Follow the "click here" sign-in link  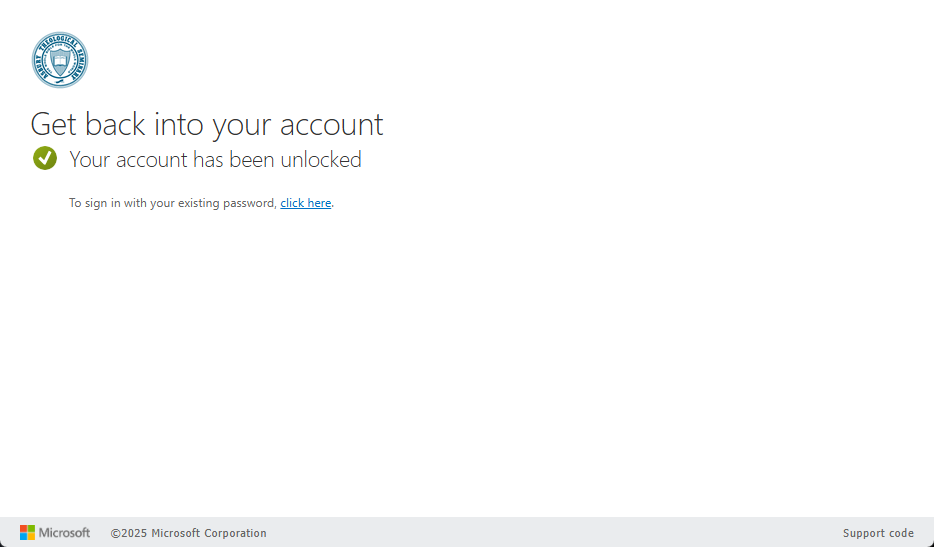[x=305, y=203]
